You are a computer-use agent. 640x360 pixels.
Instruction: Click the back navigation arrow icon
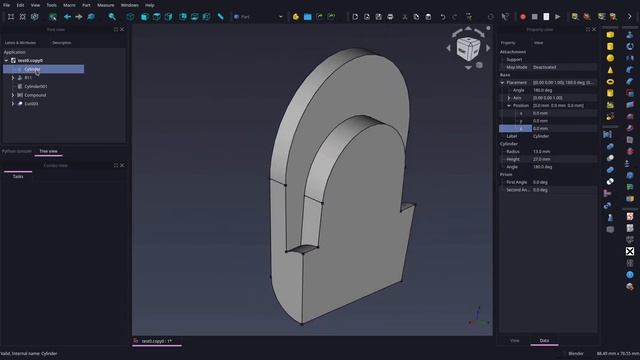point(67,17)
